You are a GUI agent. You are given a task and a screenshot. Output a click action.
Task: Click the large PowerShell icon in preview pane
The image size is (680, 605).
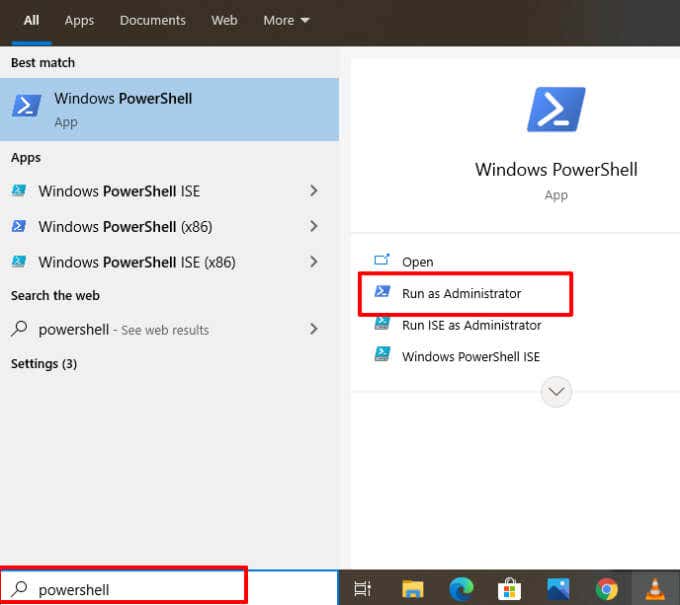(556, 109)
